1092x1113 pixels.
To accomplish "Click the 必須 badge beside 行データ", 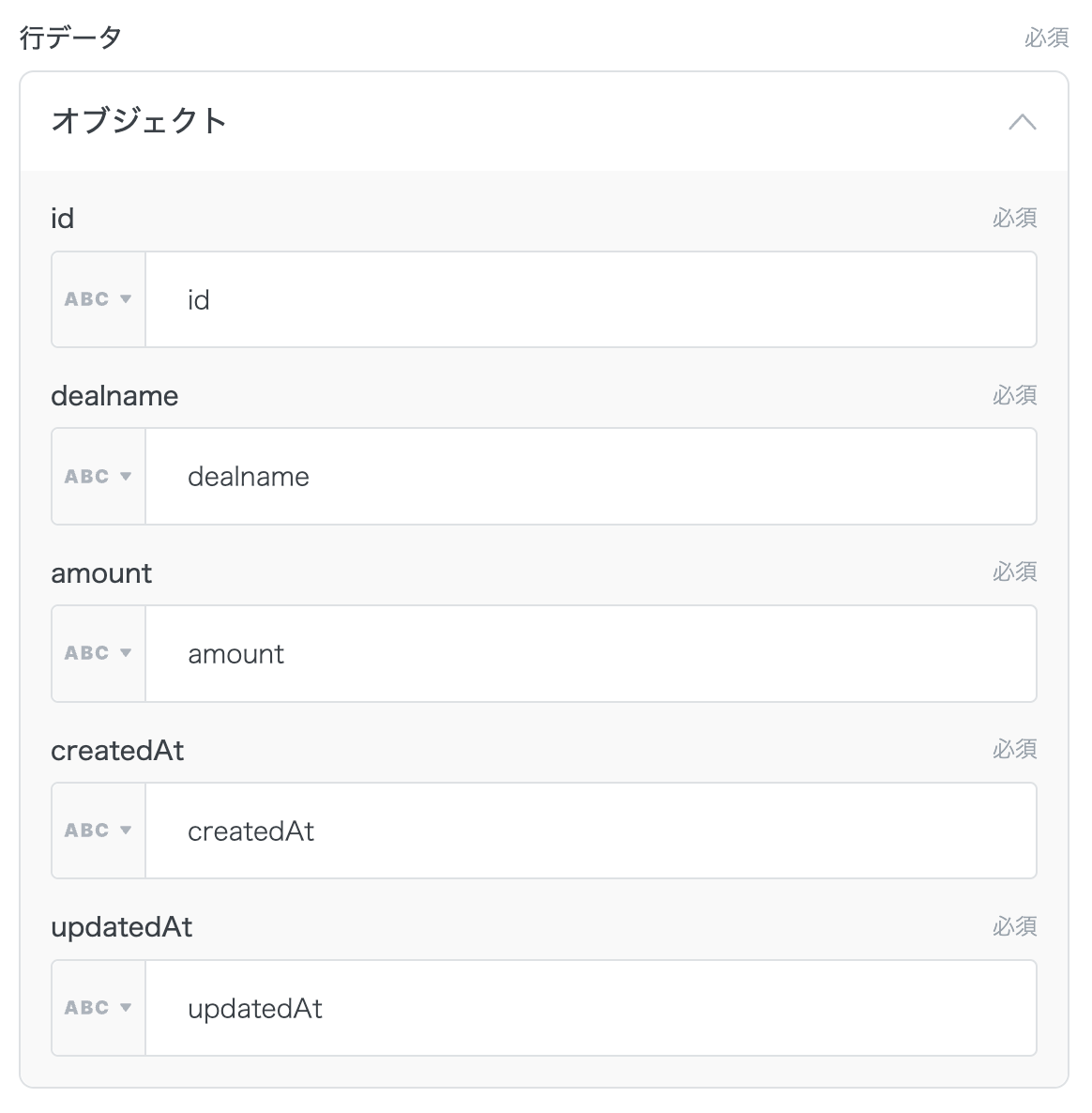I will (x=1046, y=38).
